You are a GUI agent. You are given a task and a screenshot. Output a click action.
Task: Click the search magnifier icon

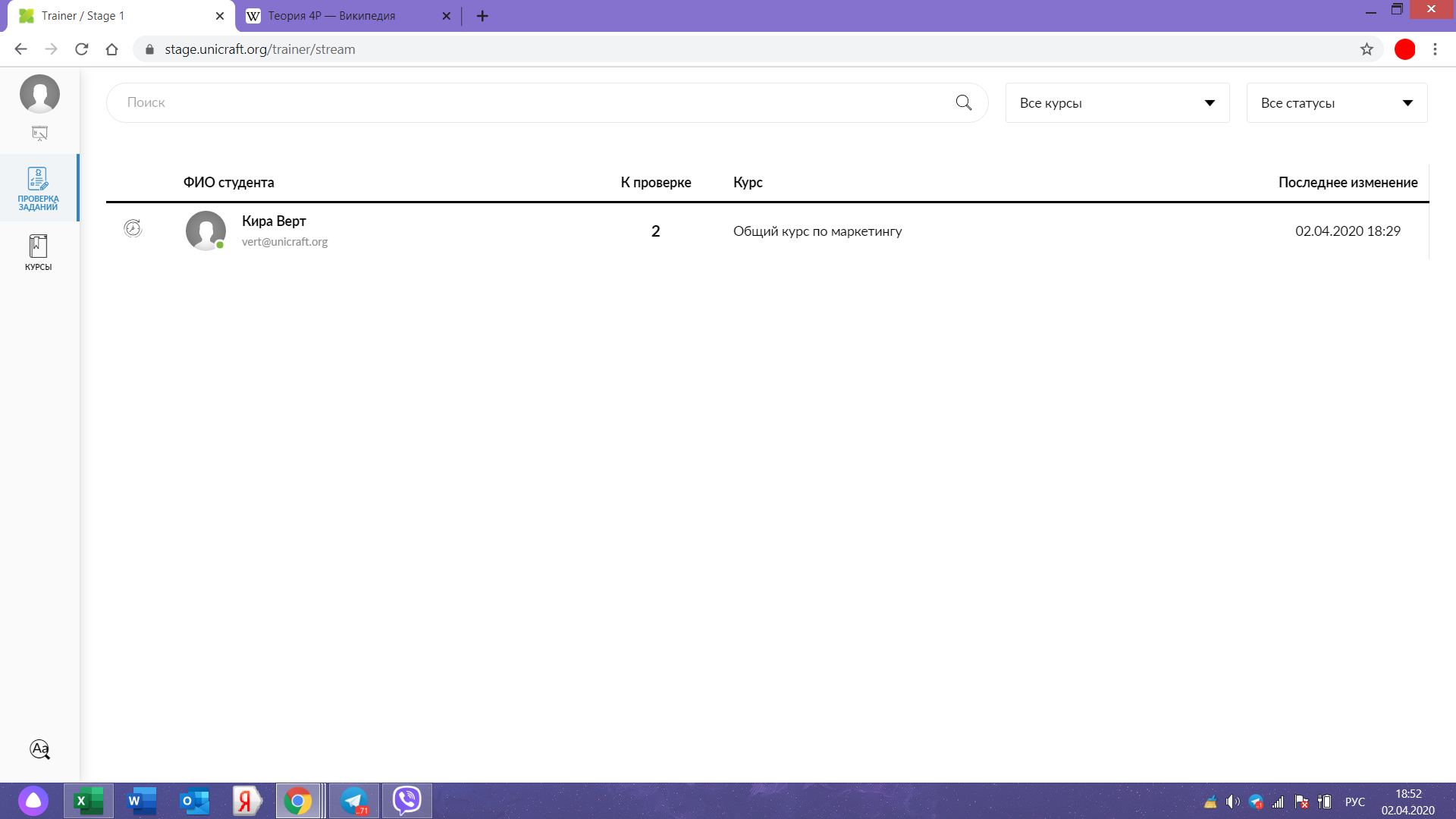[x=963, y=102]
